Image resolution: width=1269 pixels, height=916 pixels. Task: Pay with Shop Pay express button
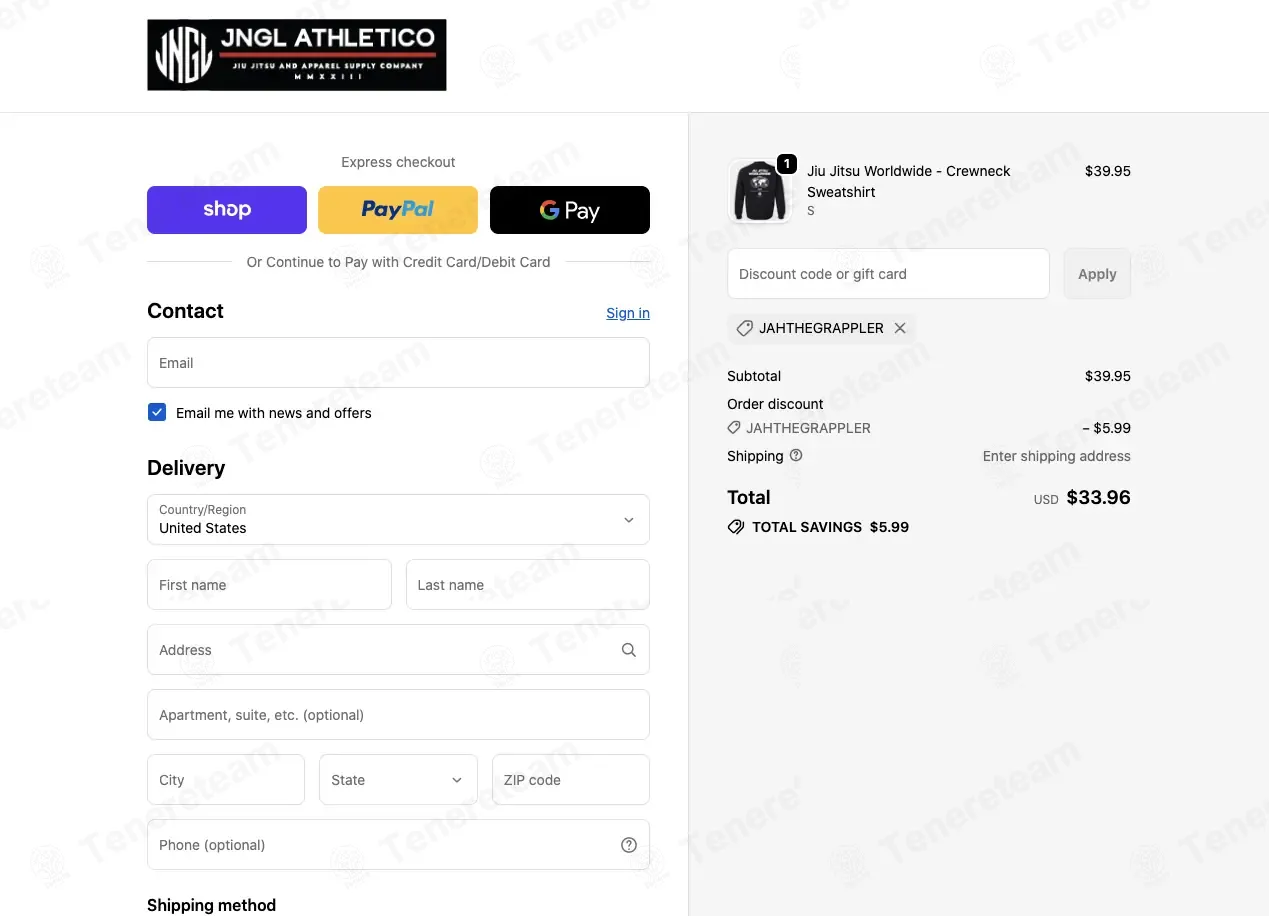click(227, 210)
